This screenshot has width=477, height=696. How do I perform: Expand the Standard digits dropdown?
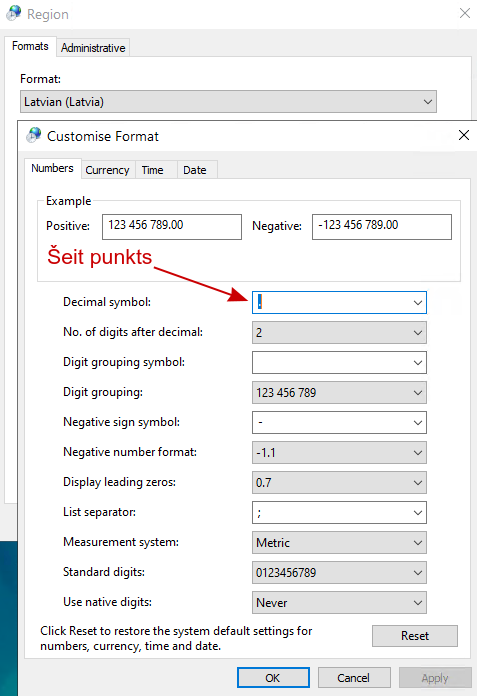[x=339, y=573]
